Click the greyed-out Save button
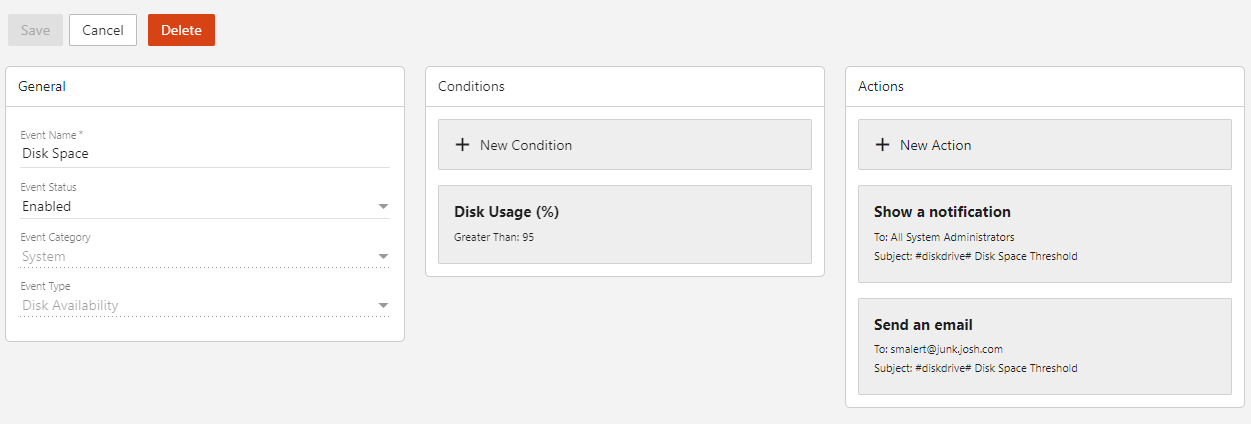The image size is (1251, 424). click(35, 30)
